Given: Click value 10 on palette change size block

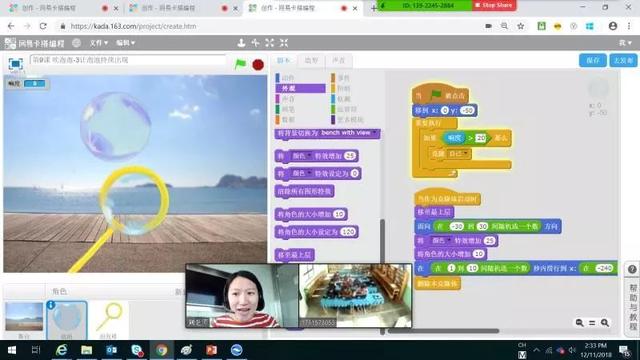Looking at the screenshot, I should coord(339,214).
